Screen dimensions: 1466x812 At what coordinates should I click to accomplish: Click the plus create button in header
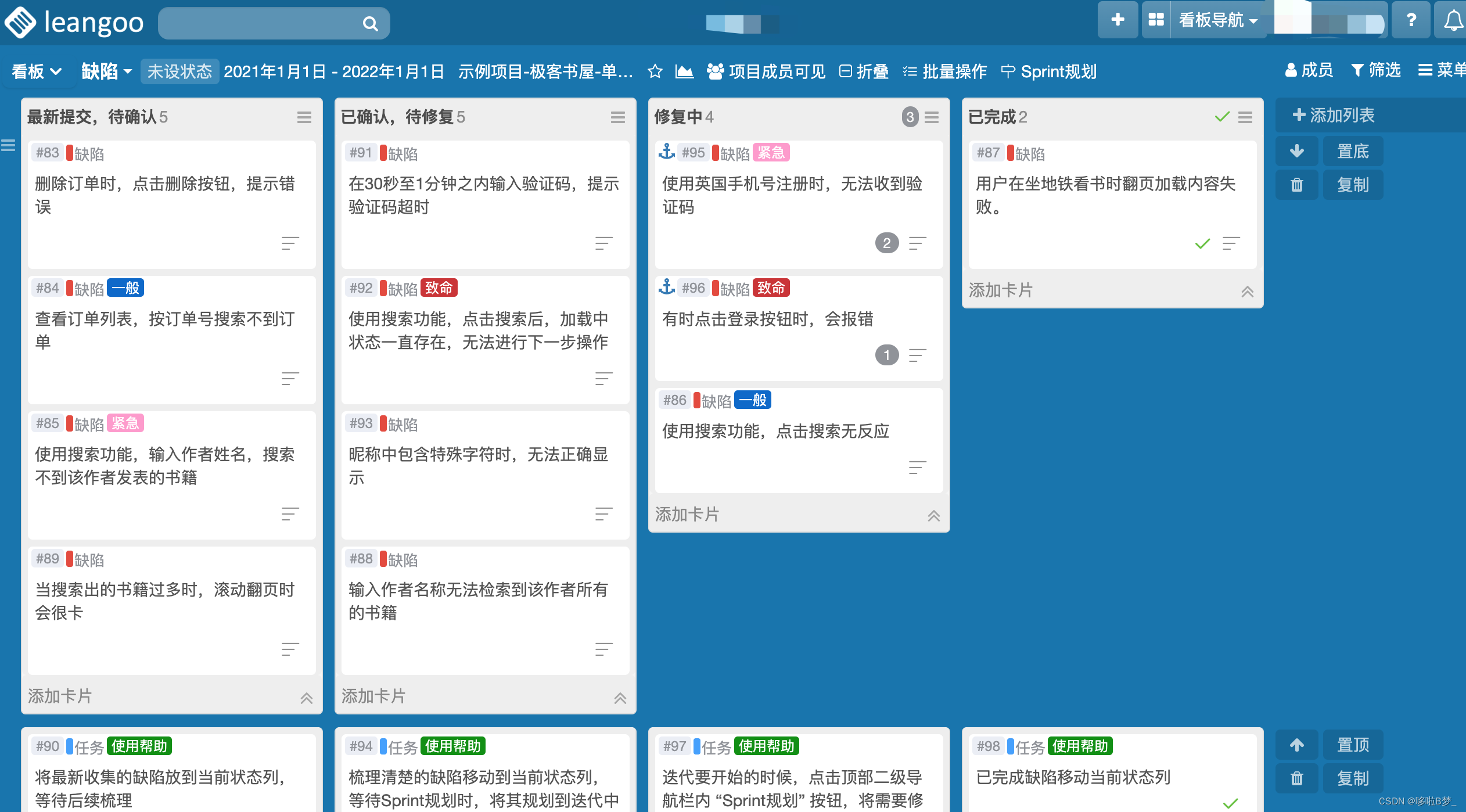pos(1118,20)
